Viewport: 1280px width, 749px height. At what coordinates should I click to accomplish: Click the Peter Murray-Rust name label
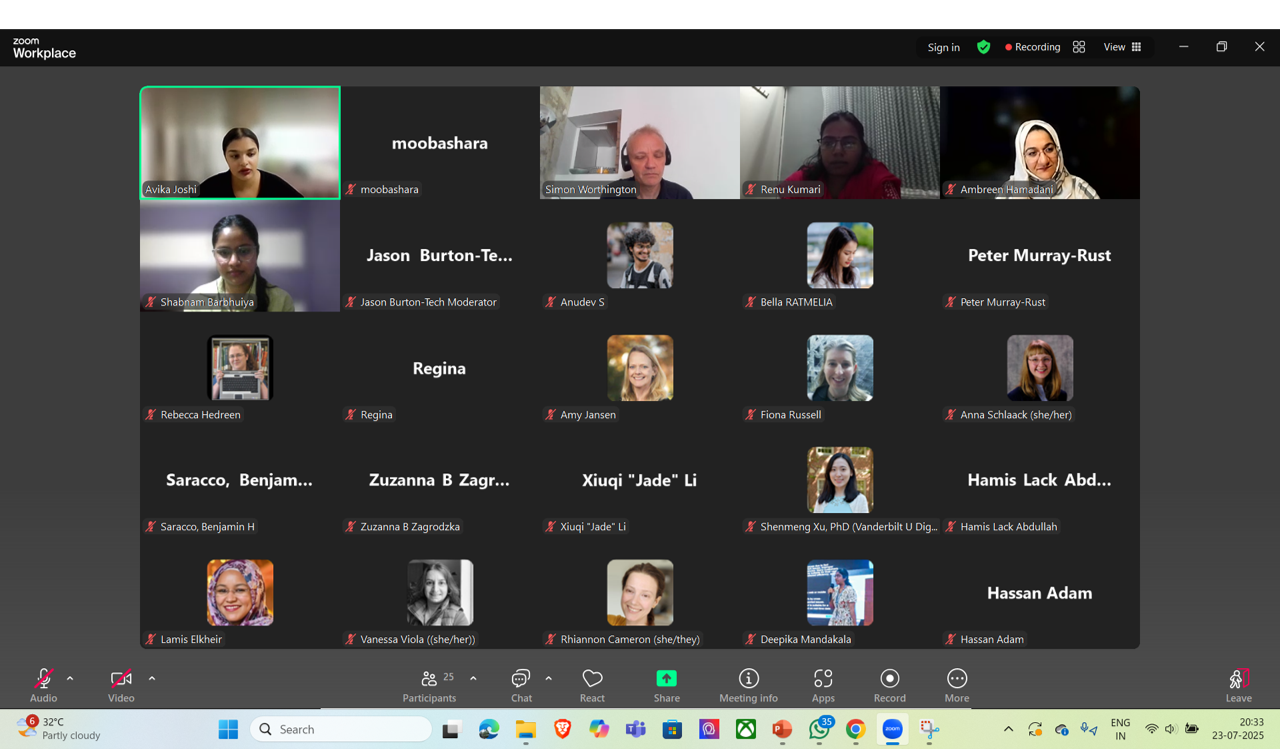click(x=1003, y=302)
